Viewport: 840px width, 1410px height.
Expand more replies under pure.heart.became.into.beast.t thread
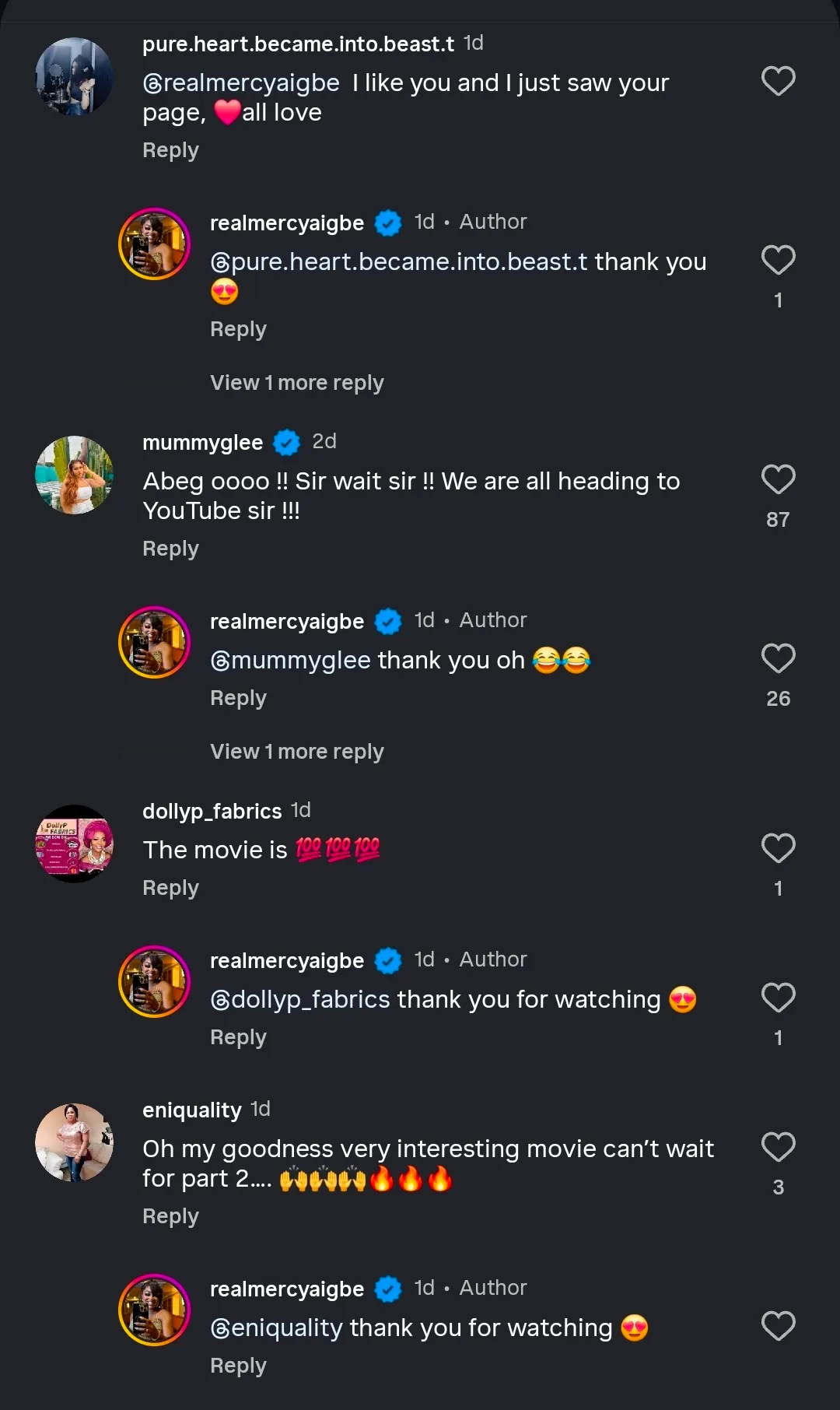tap(296, 383)
